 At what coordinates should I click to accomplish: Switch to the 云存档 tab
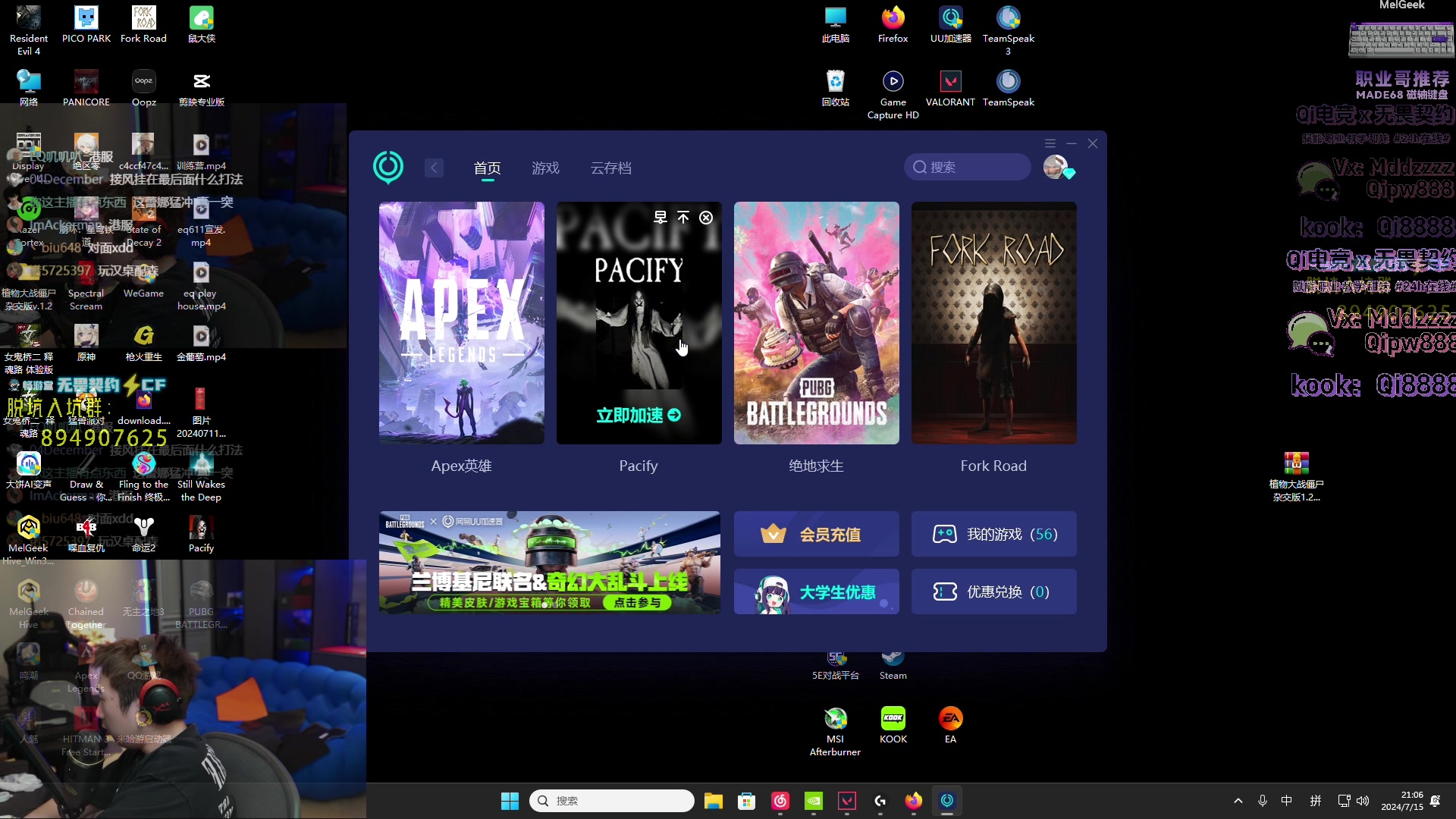coord(611,168)
